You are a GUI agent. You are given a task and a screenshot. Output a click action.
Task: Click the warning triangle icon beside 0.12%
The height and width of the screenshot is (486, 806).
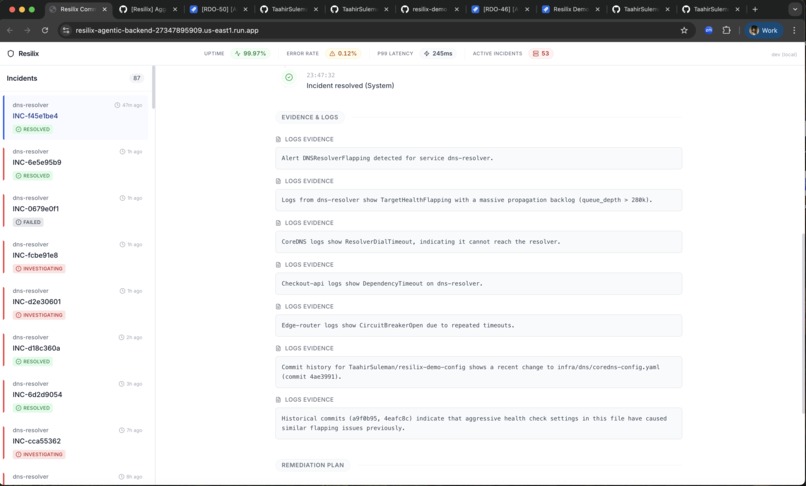[x=332, y=53]
